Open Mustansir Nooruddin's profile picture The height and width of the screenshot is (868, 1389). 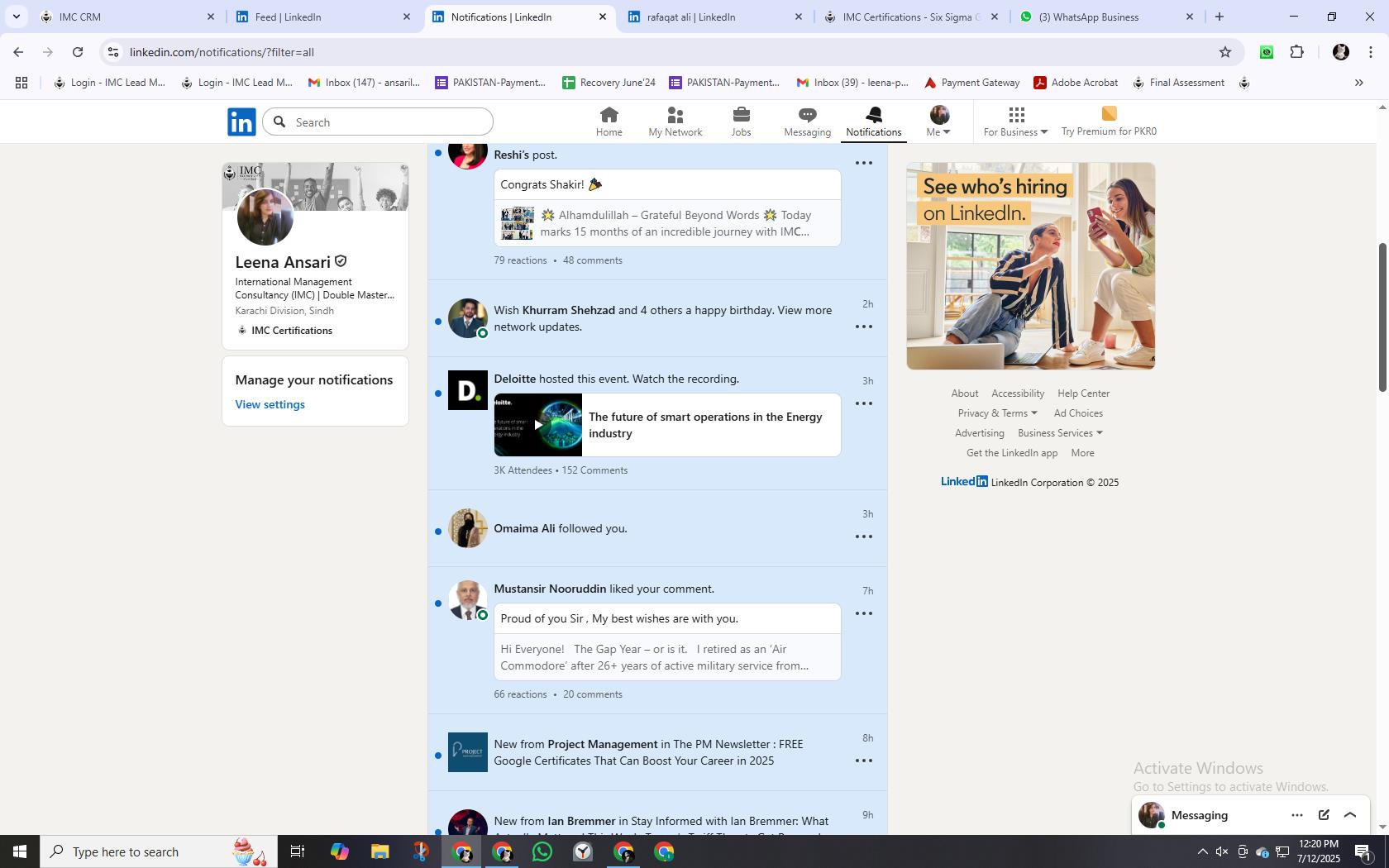(468, 600)
